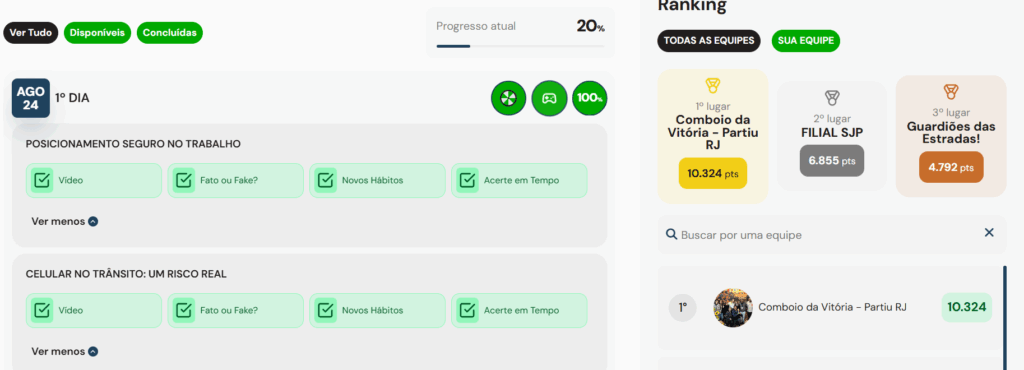This screenshot has width=1024, height=370.
Task: Click the 1º position badge in ranking list
Action: (683, 307)
